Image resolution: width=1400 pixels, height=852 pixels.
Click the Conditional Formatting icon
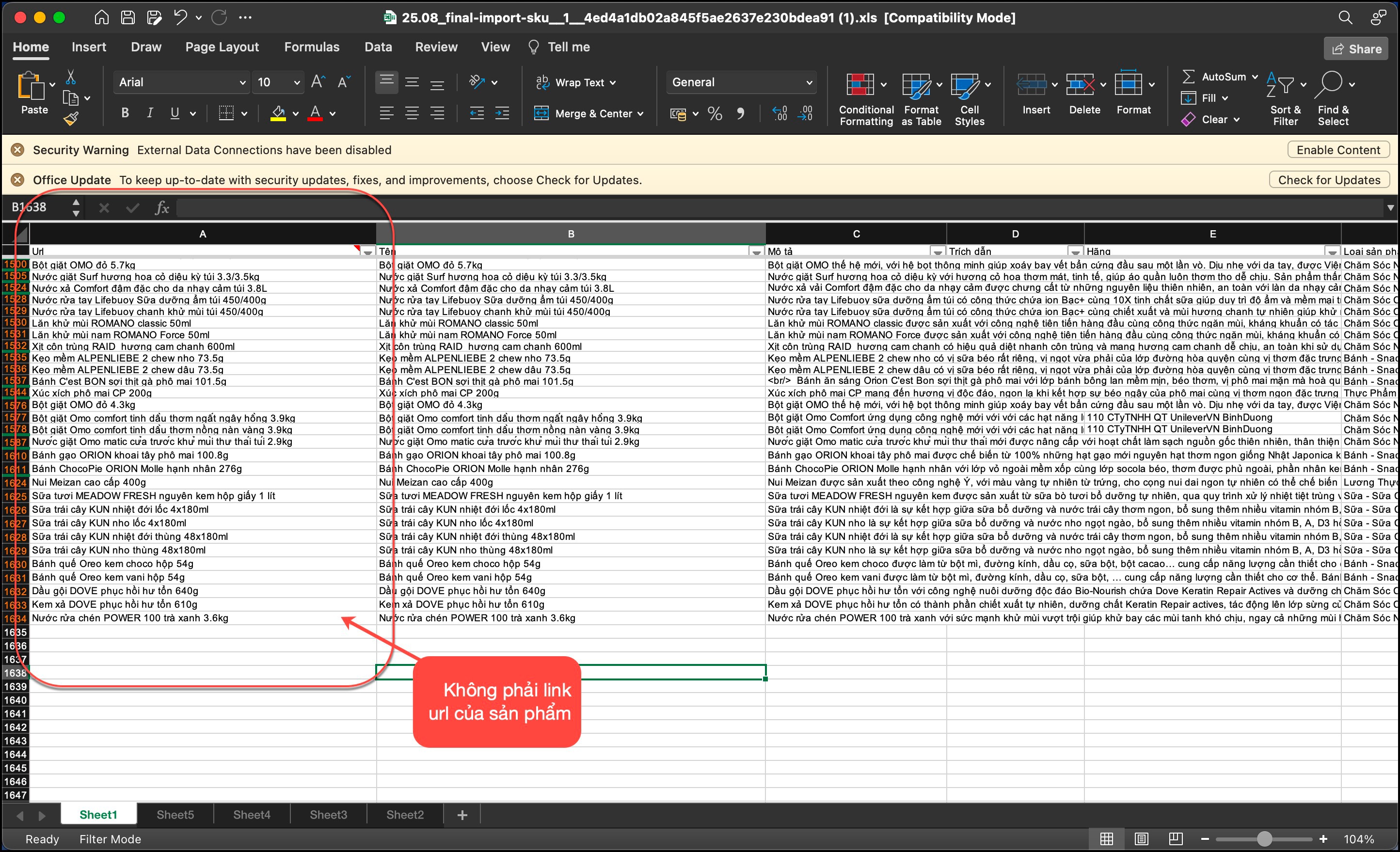[859, 85]
